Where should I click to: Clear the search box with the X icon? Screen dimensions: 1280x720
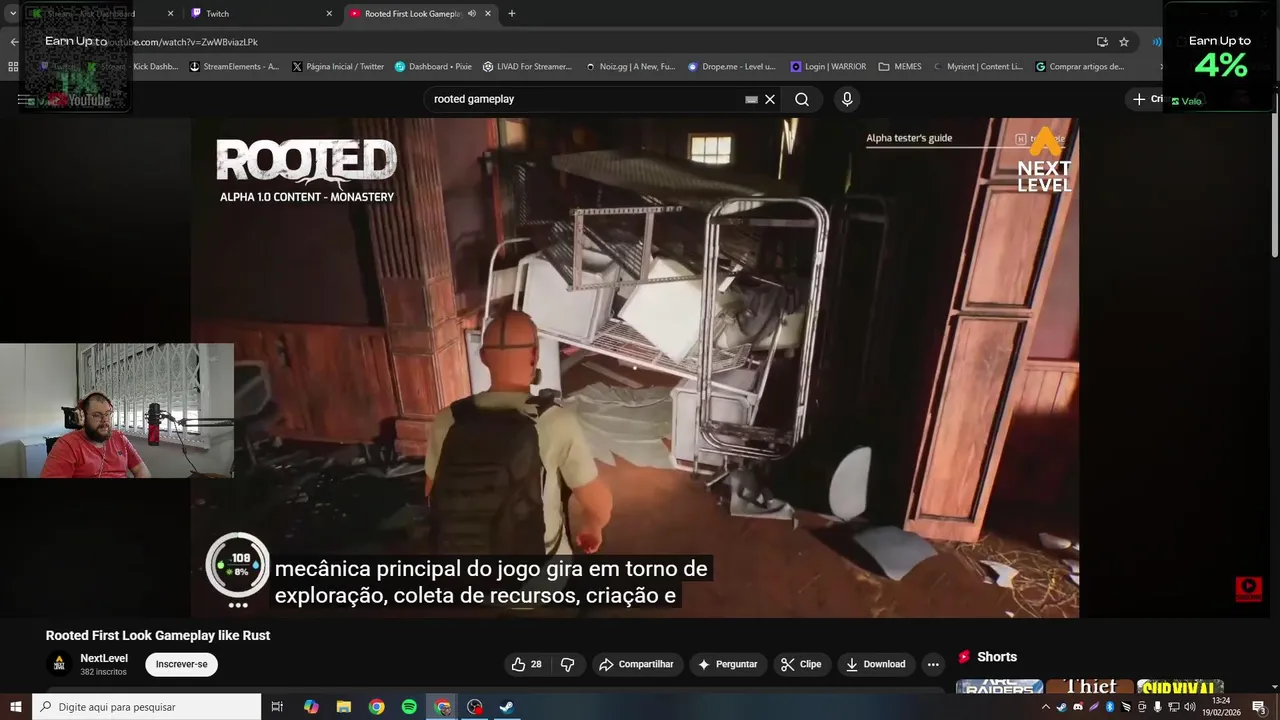pos(770,99)
